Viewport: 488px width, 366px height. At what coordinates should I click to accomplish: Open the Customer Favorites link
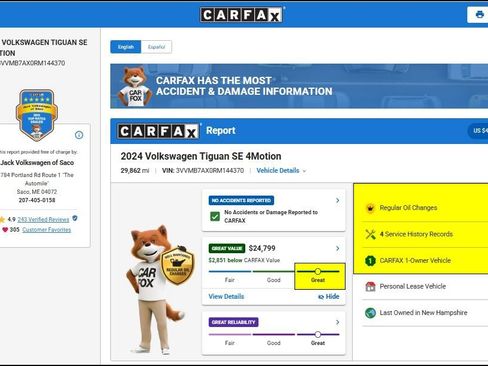(x=47, y=230)
